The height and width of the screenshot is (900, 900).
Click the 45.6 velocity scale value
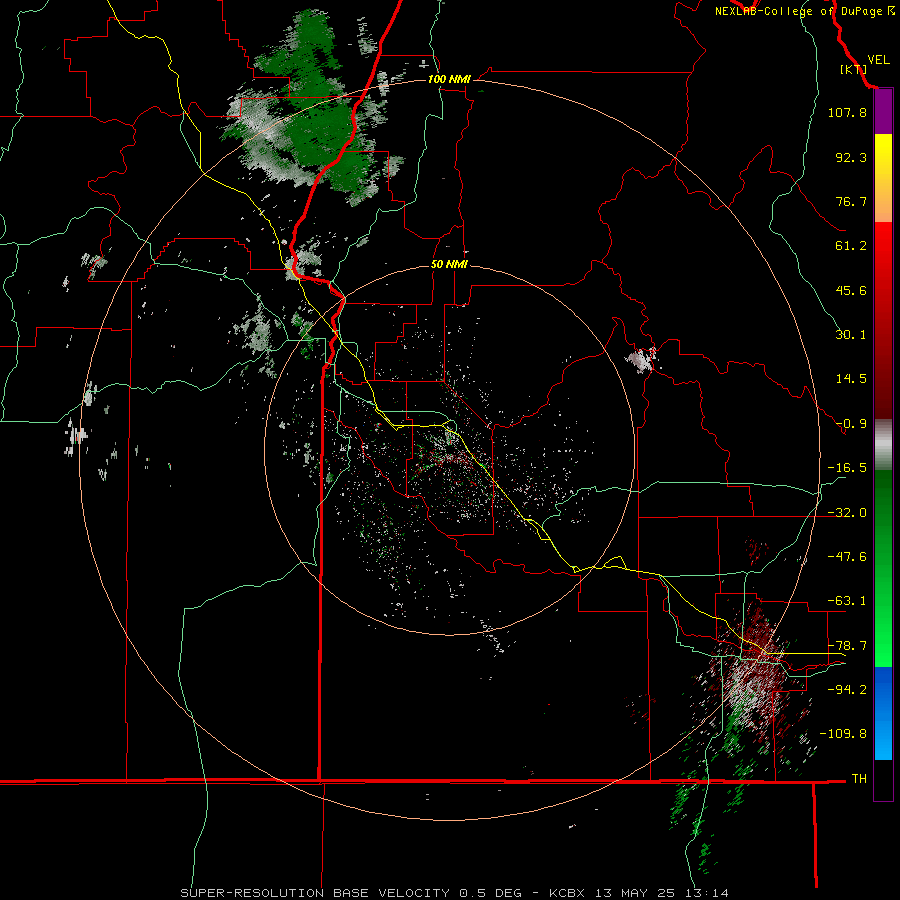click(851, 290)
